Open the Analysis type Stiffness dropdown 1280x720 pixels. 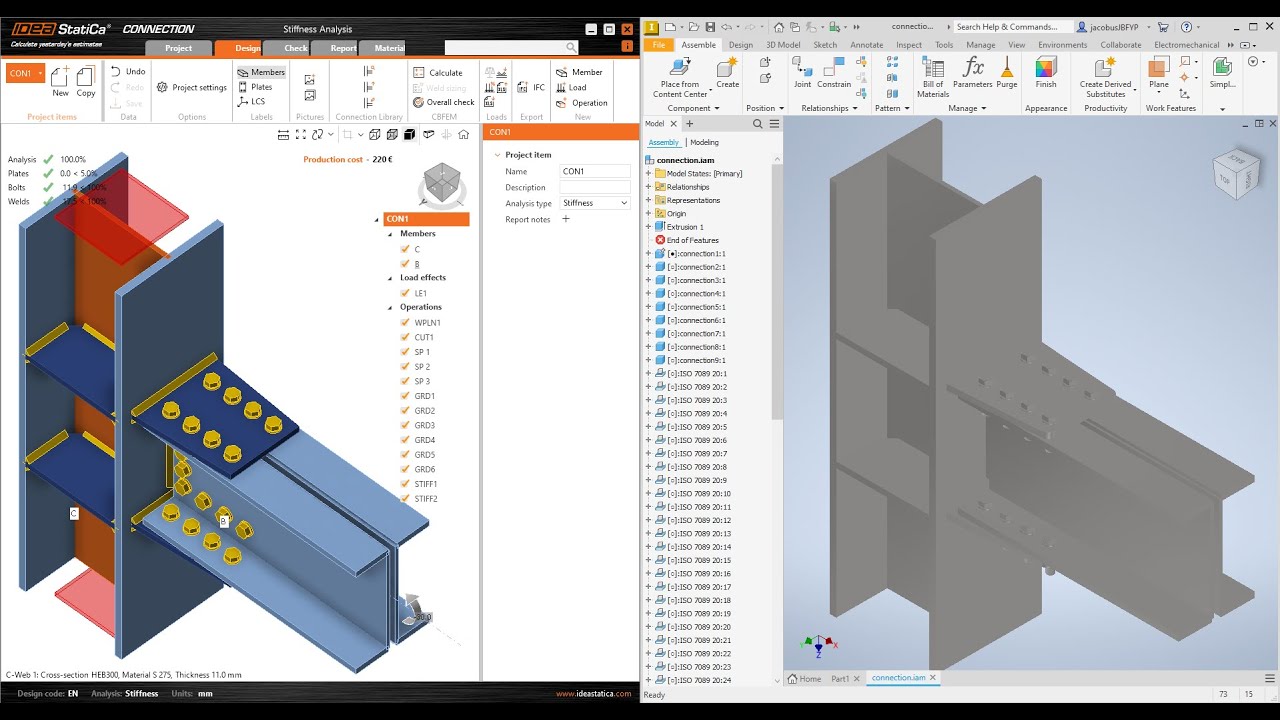pos(595,203)
